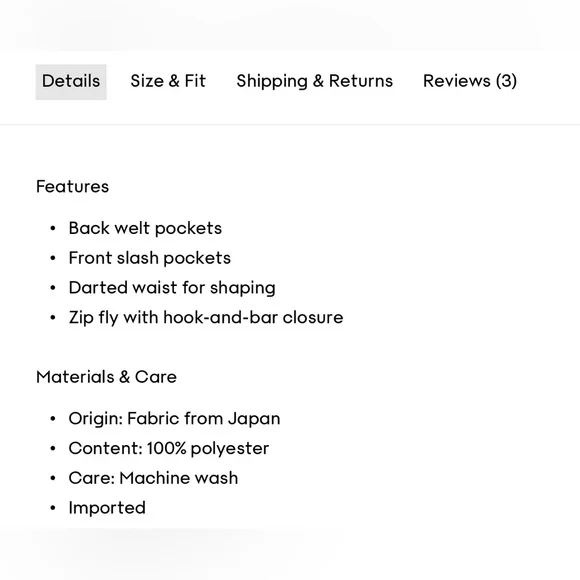Viewport: 580px width, 580px height.
Task: Select the Details tab
Action: pyautogui.click(x=71, y=82)
